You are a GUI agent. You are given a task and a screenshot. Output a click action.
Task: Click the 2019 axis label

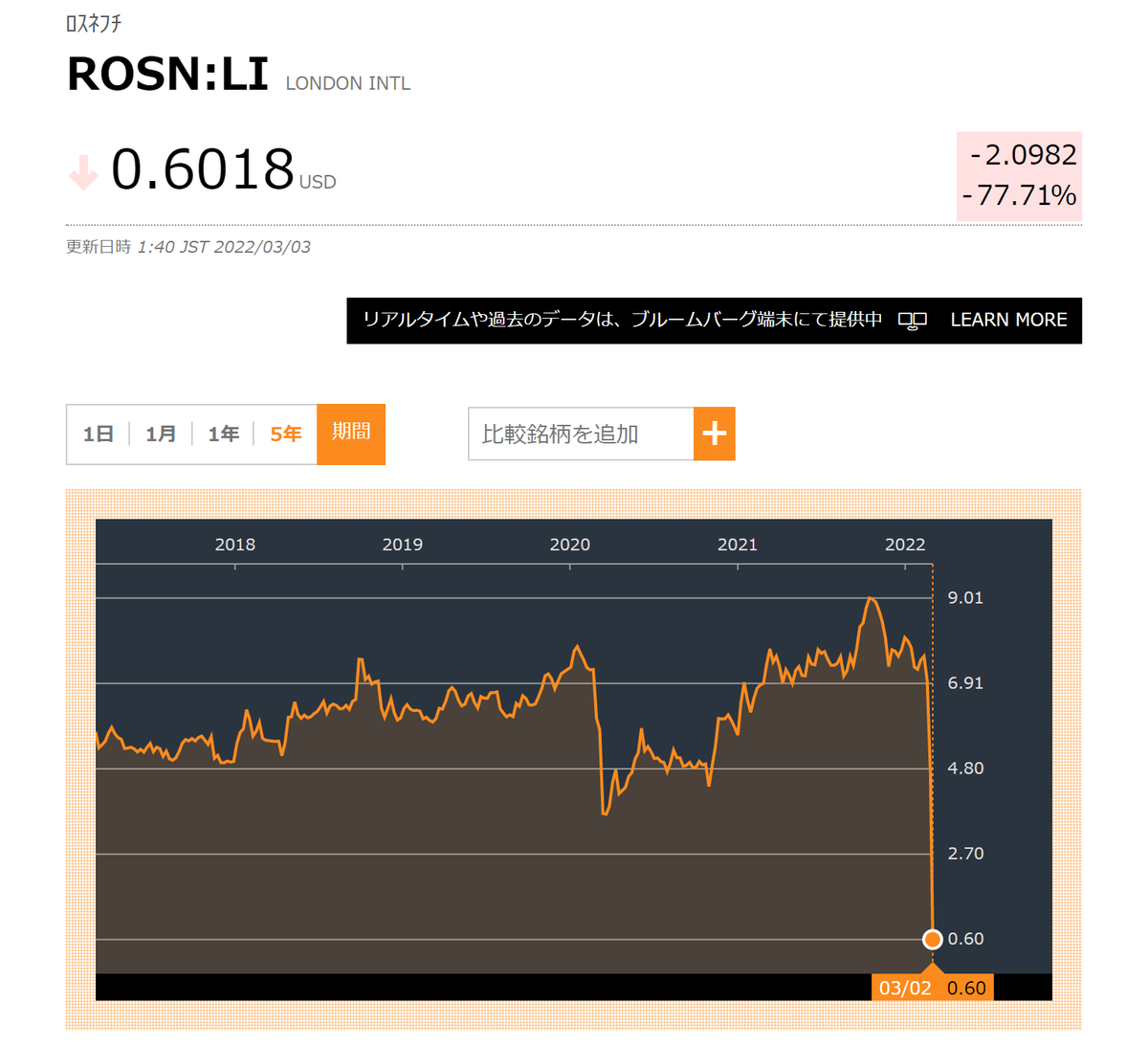tap(403, 545)
